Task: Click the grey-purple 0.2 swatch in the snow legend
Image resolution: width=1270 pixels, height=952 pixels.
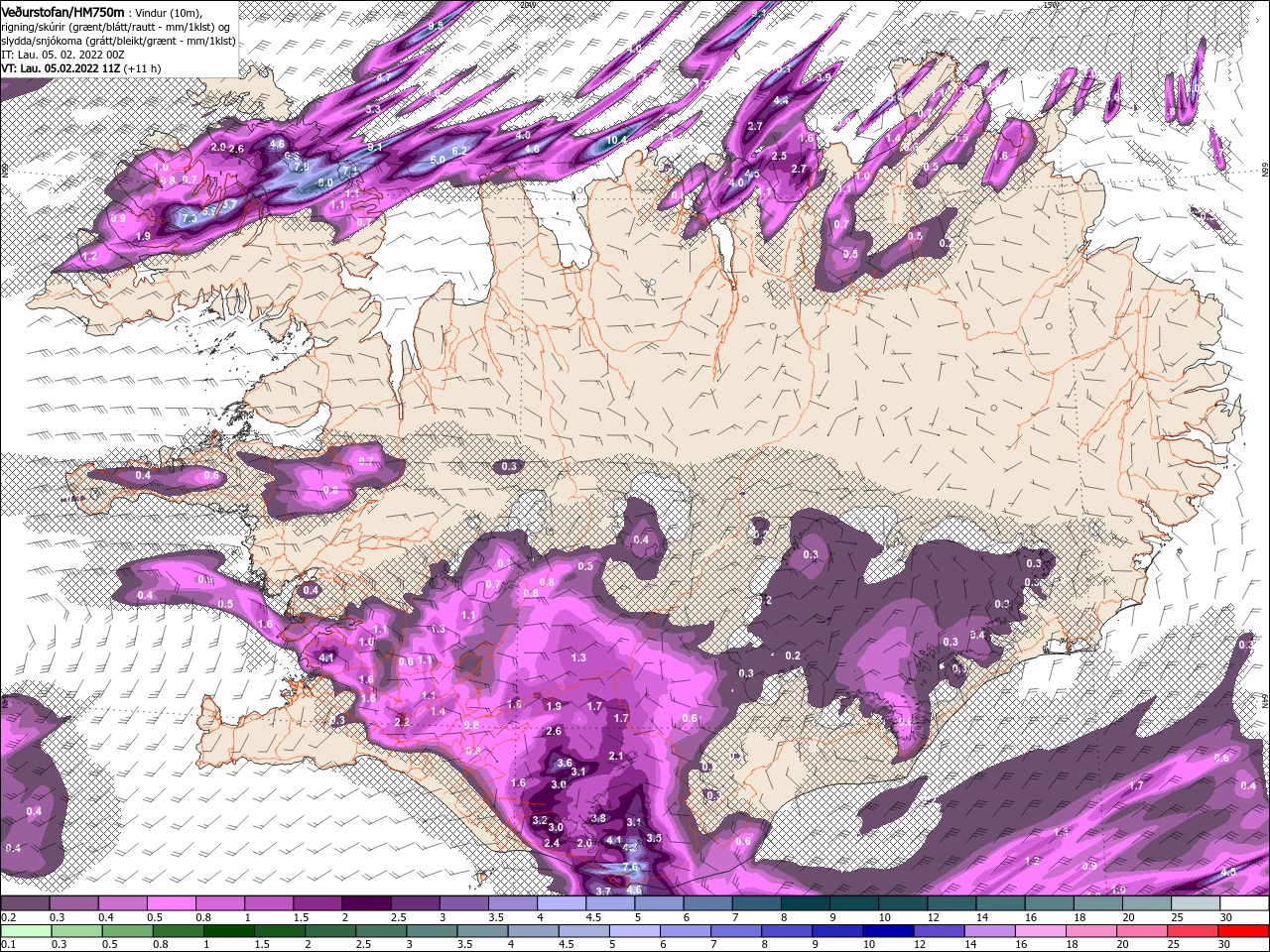Action: [24, 903]
